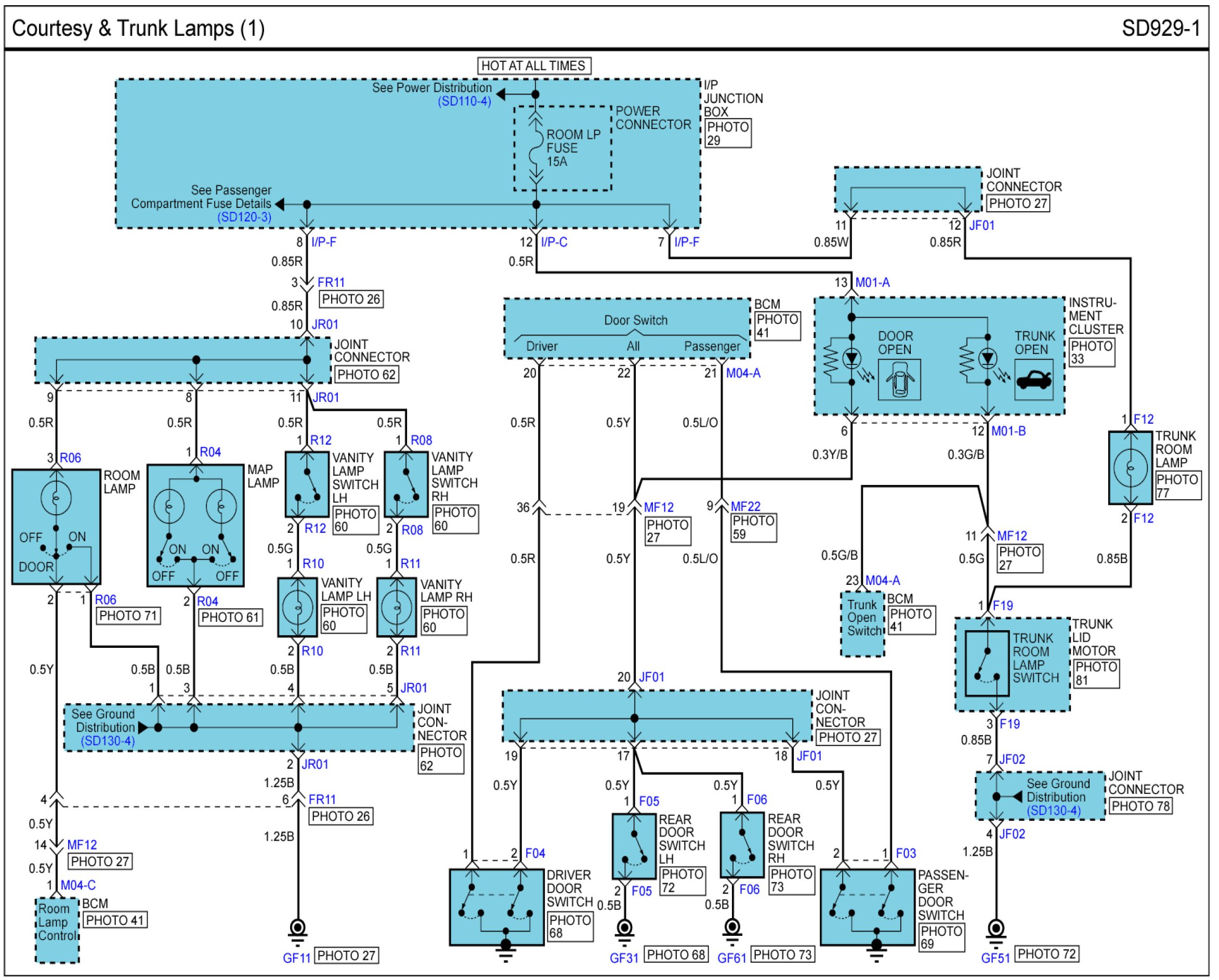Open the SD120-3 fuse details link
The height and width of the screenshot is (980, 1219).
click(244, 217)
